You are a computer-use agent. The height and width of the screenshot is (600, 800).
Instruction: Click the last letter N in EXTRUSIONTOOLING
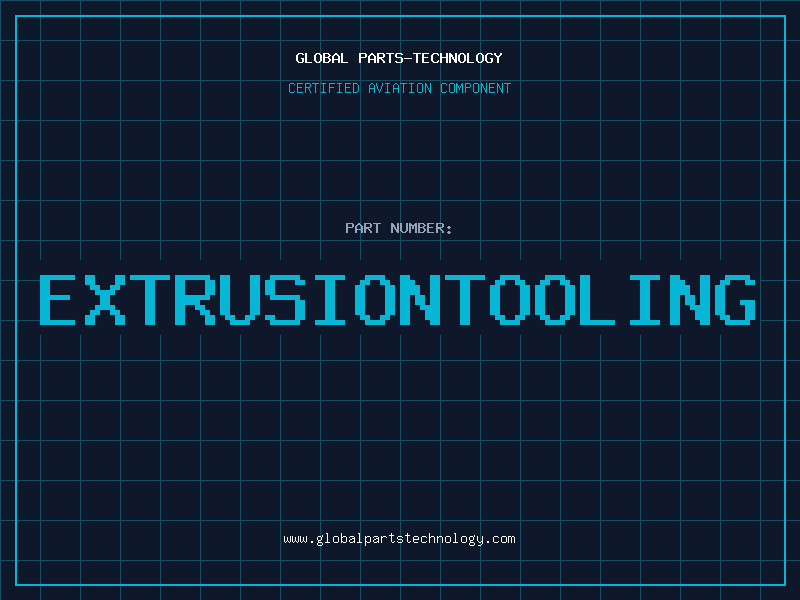(x=689, y=300)
